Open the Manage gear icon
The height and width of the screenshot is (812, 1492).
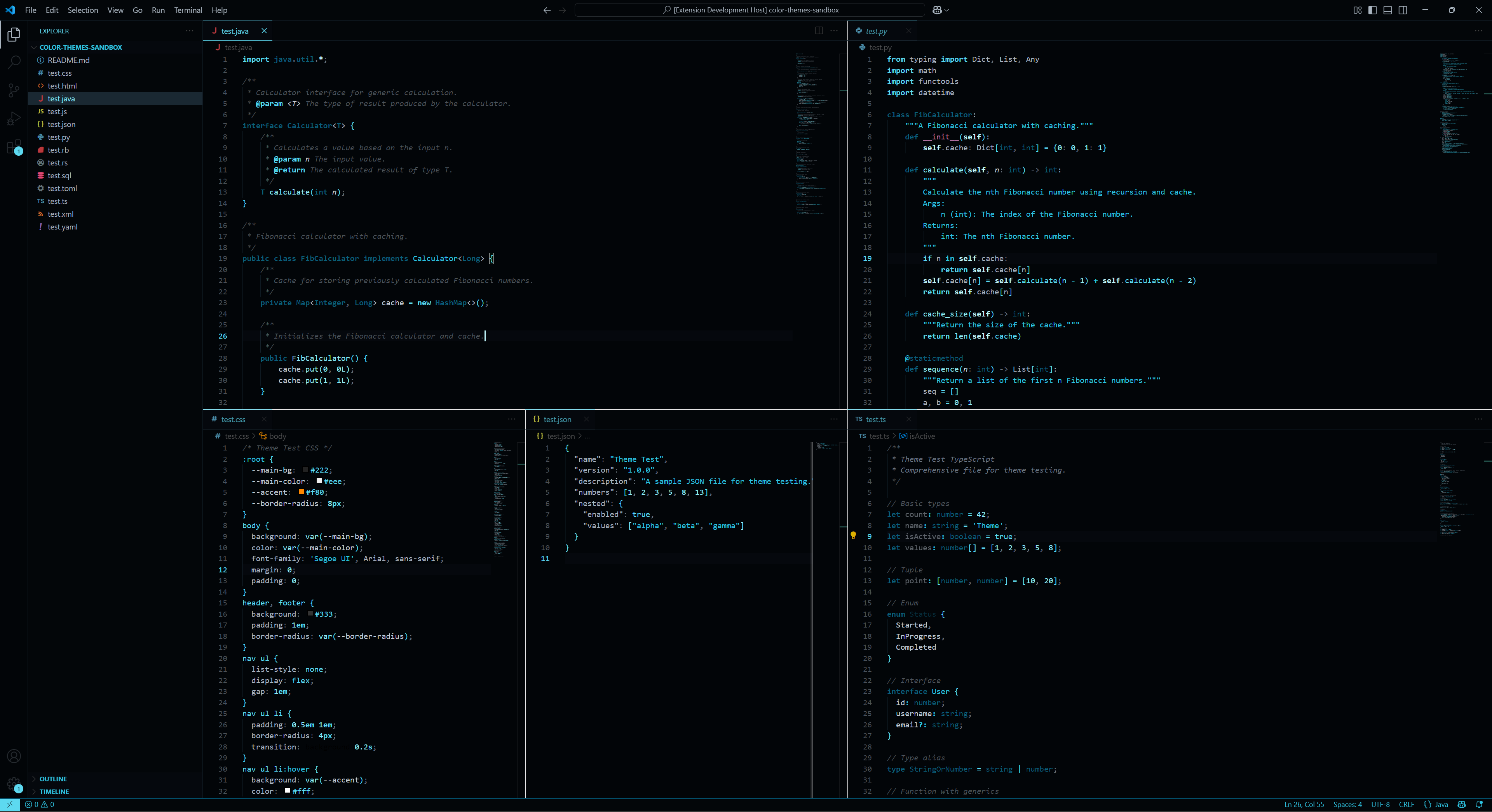click(x=14, y=784)
